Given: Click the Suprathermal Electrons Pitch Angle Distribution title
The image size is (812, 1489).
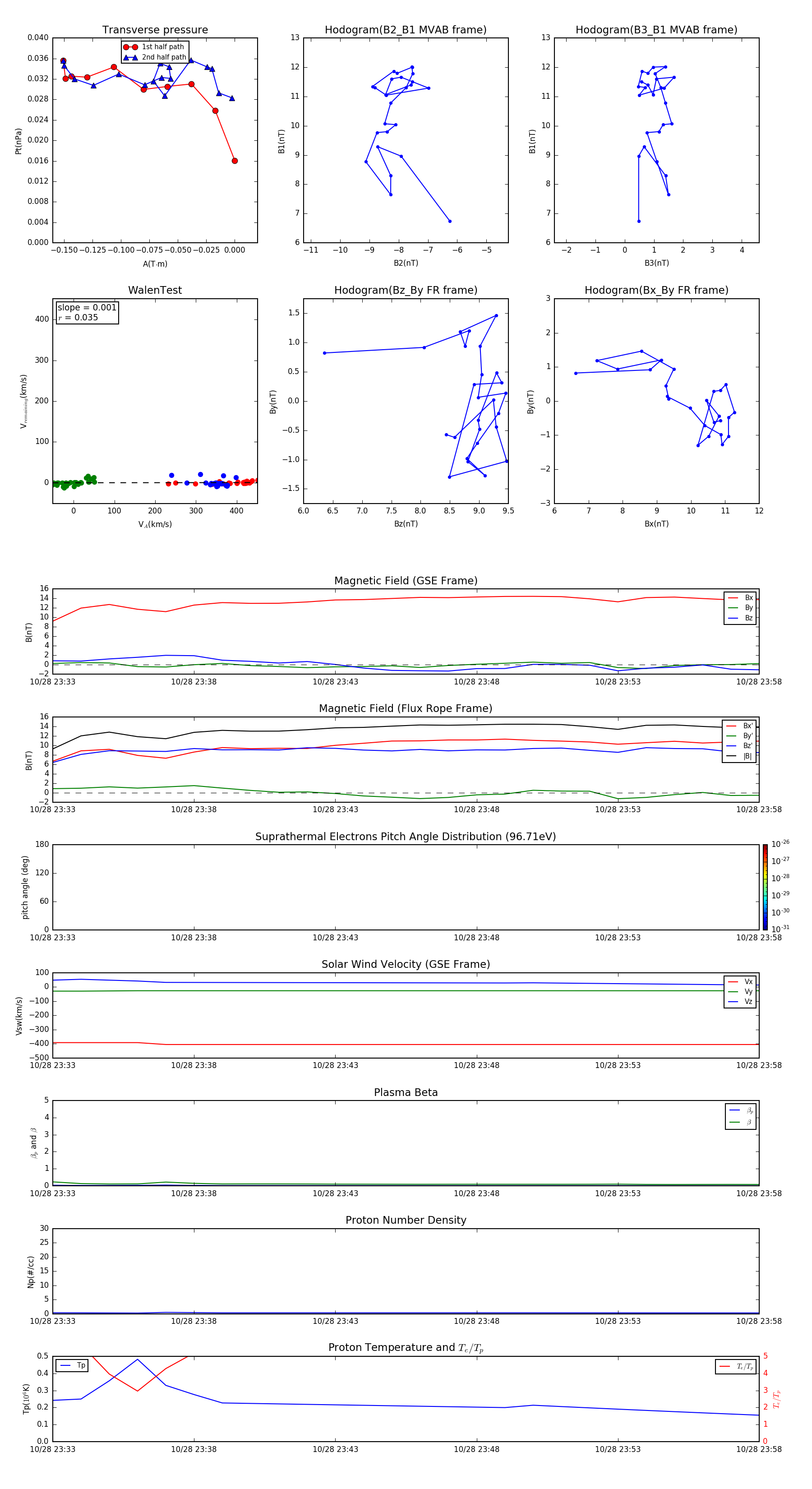Looking at the screenshot, I should (406, 837).
